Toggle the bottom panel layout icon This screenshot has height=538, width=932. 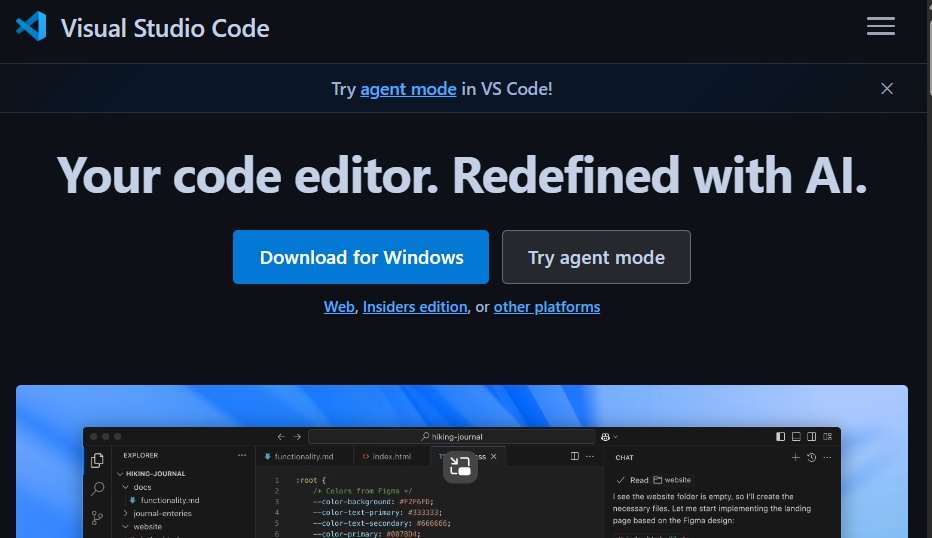[x=796, y=436]
